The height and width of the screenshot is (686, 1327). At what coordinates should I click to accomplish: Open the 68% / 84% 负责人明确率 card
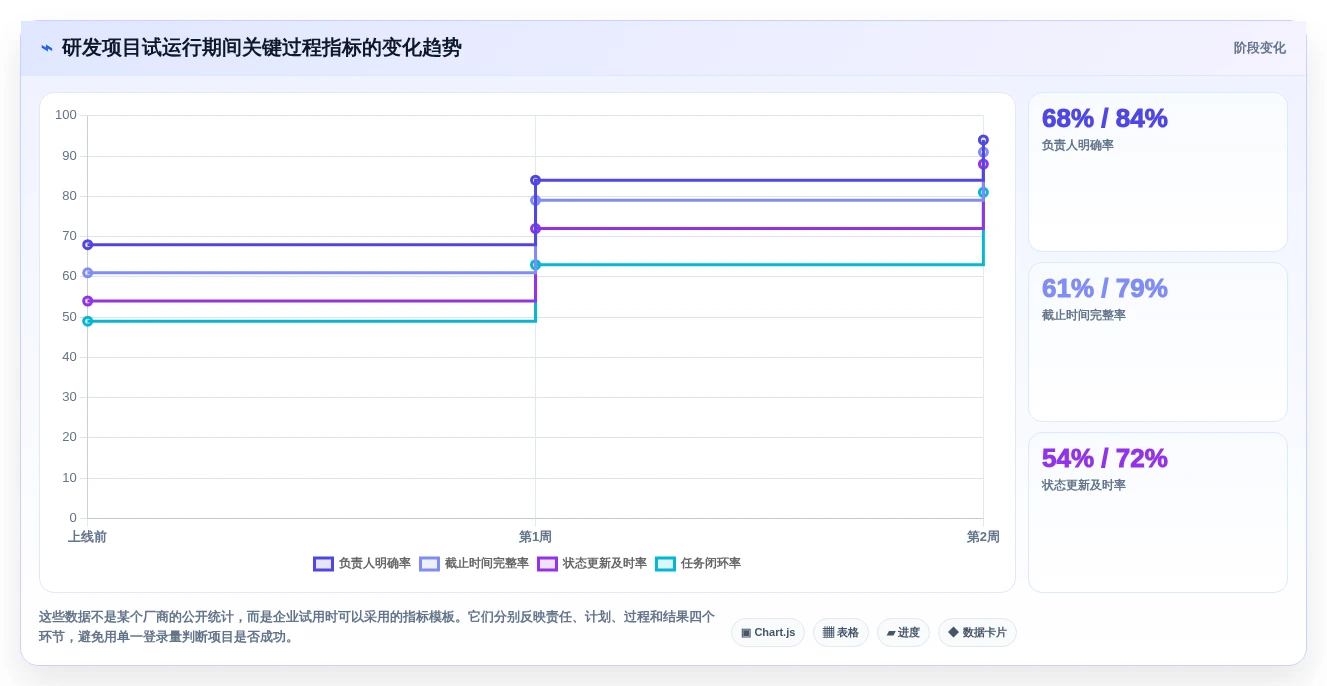coord(1158,172)
